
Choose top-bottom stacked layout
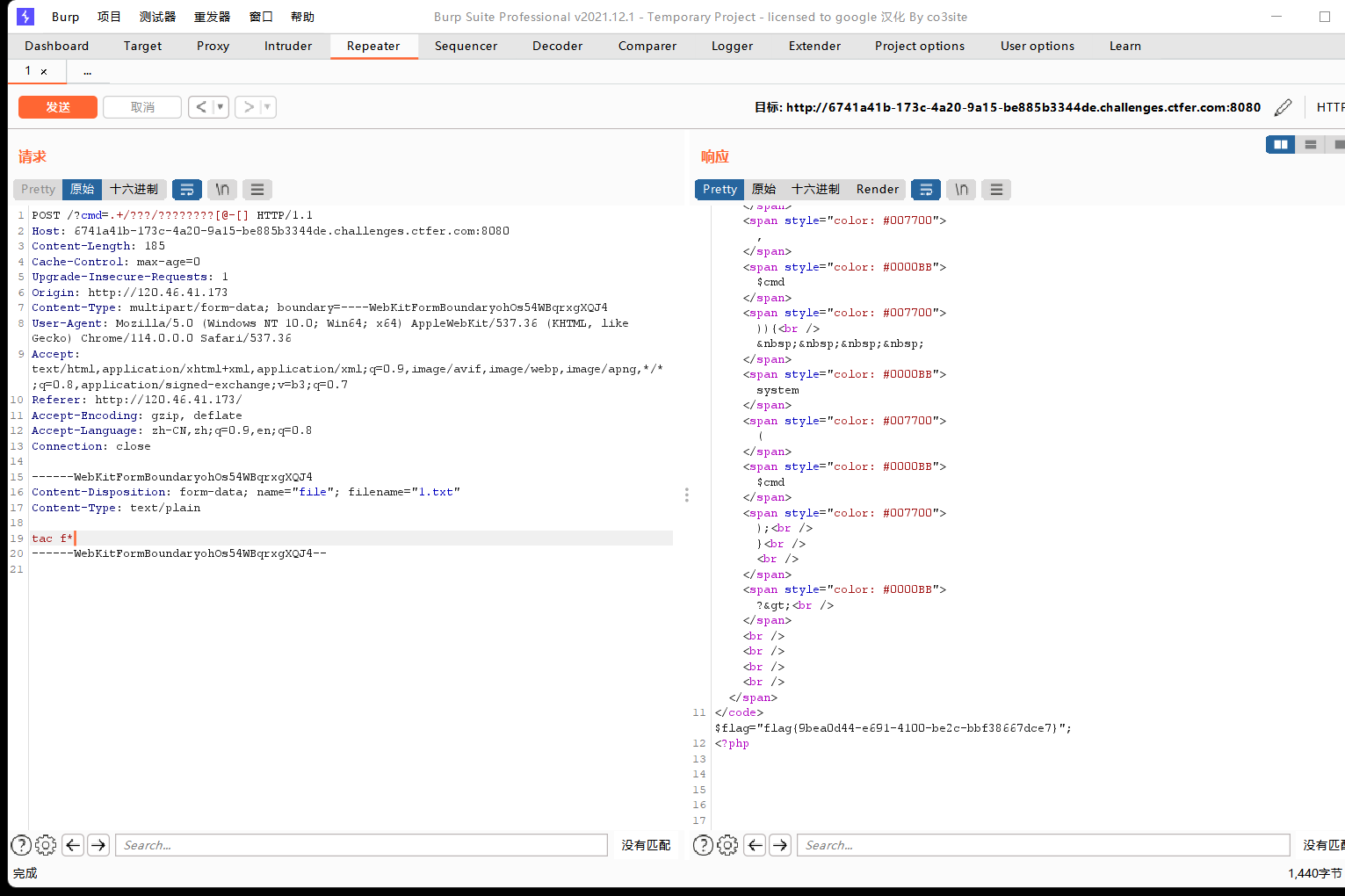point(1310,144)
